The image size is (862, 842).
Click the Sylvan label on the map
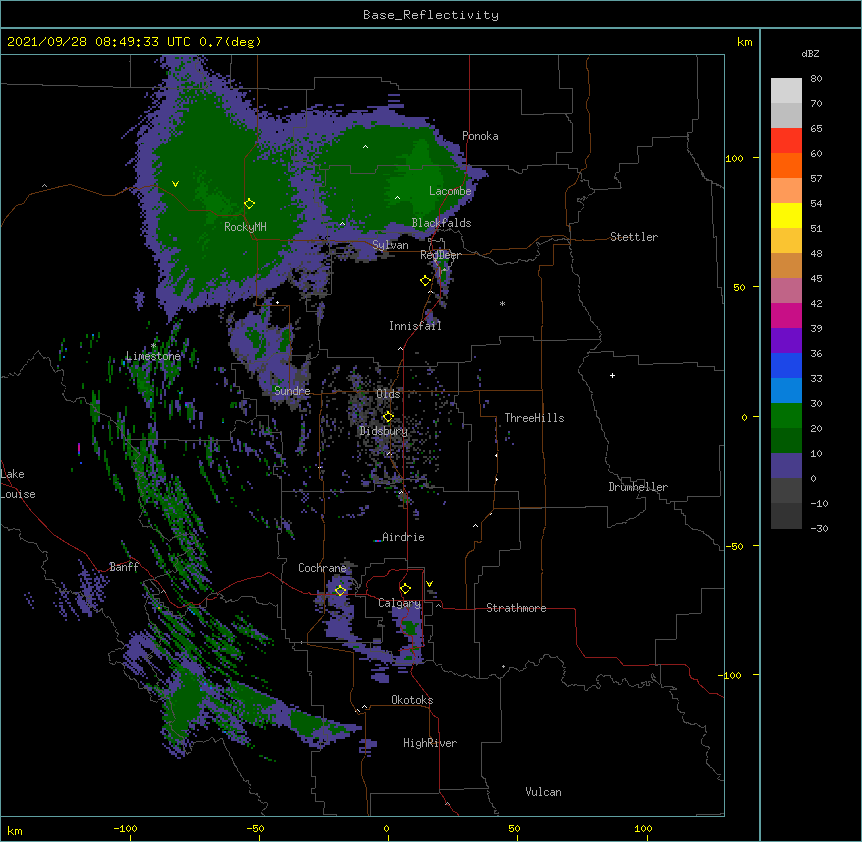tap(390, 245)
